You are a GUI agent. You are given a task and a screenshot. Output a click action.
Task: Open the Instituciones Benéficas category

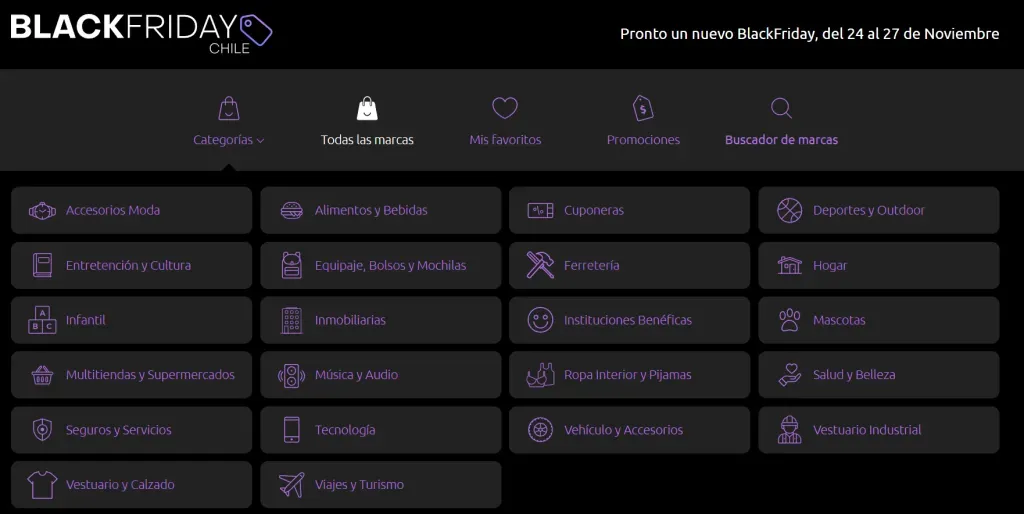(x=630, y=320)
